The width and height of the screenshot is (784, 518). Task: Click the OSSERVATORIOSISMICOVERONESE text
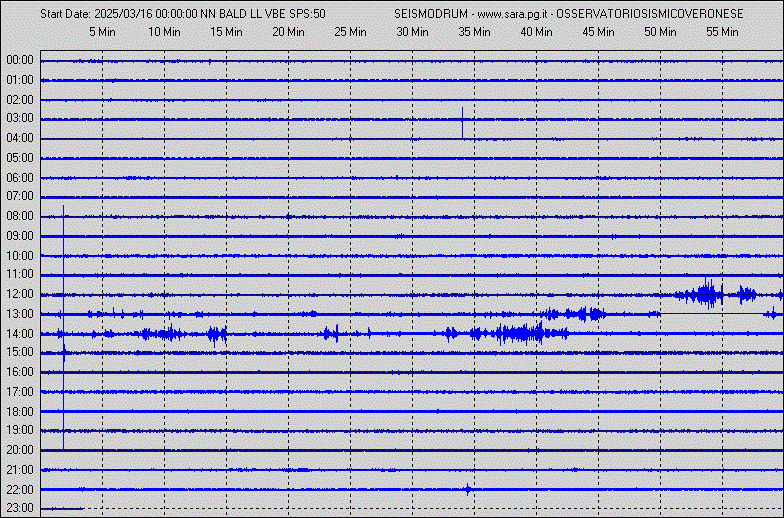[x=650, y=14]
